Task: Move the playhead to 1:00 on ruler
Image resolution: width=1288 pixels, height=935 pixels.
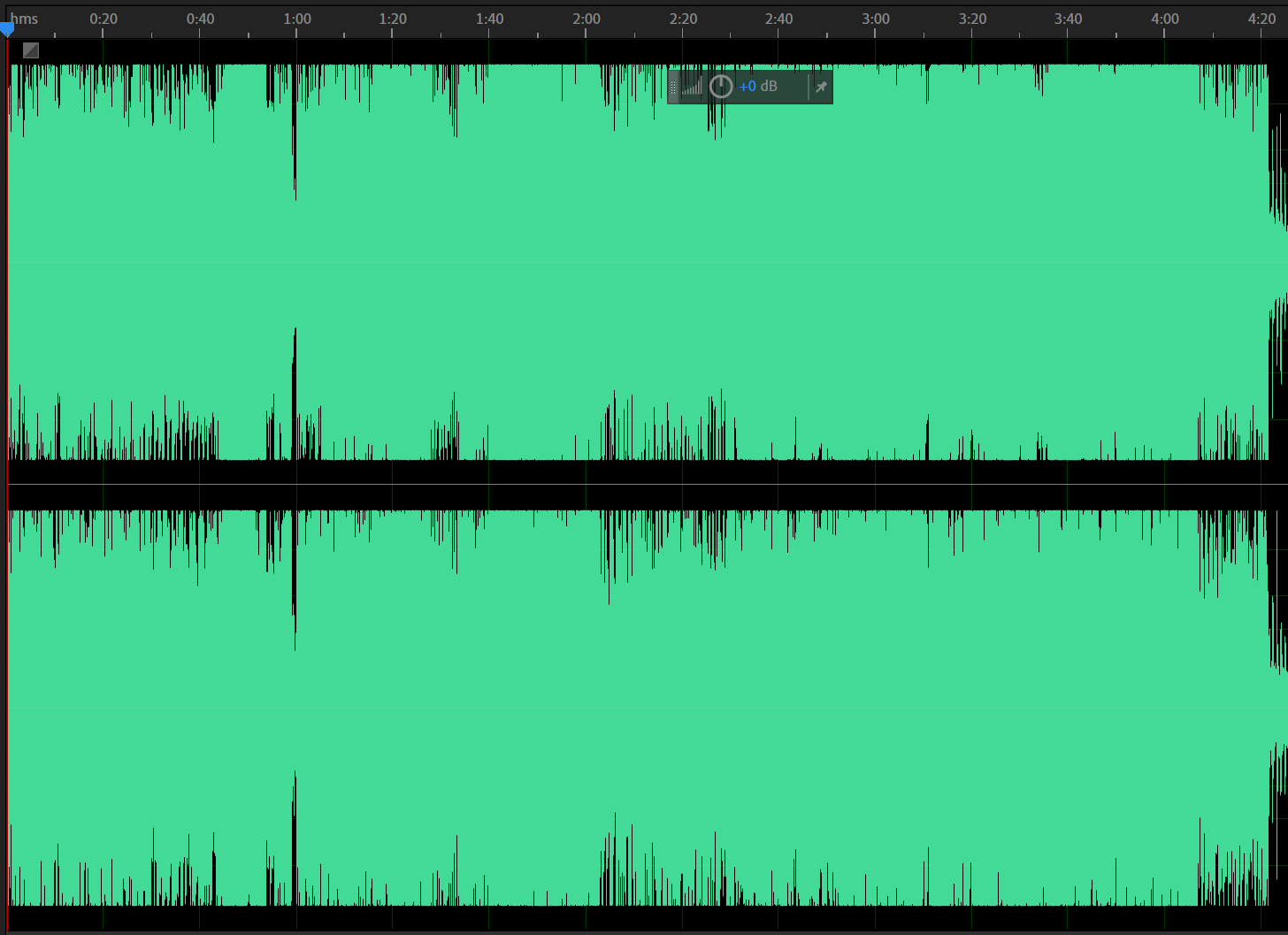Action: click(297, 19)
